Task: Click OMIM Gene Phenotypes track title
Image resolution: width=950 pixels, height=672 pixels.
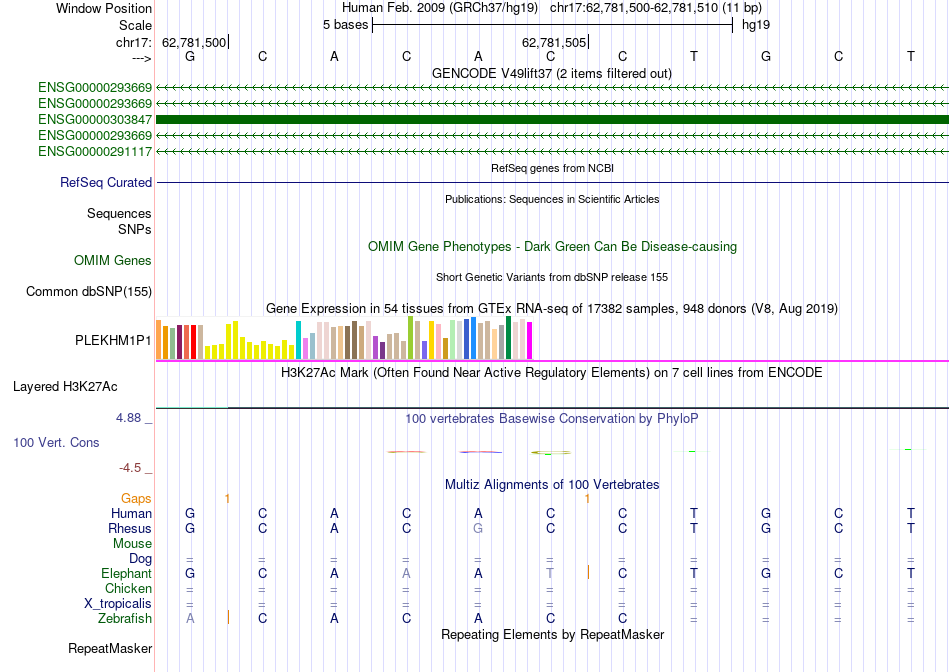Action: coord(552,247)
